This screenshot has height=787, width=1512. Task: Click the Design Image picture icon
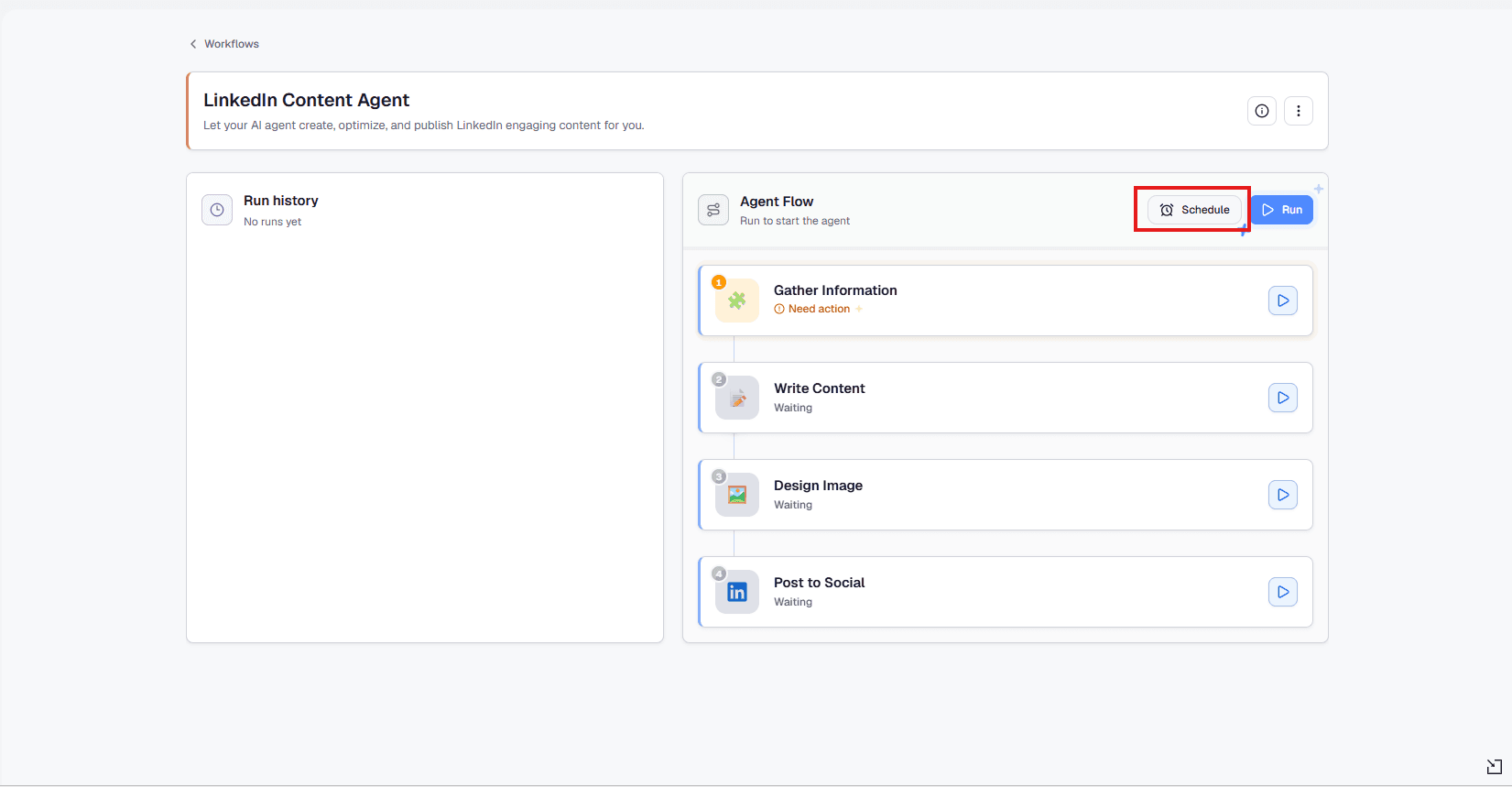pyautogui.click(x=737, y=495)
